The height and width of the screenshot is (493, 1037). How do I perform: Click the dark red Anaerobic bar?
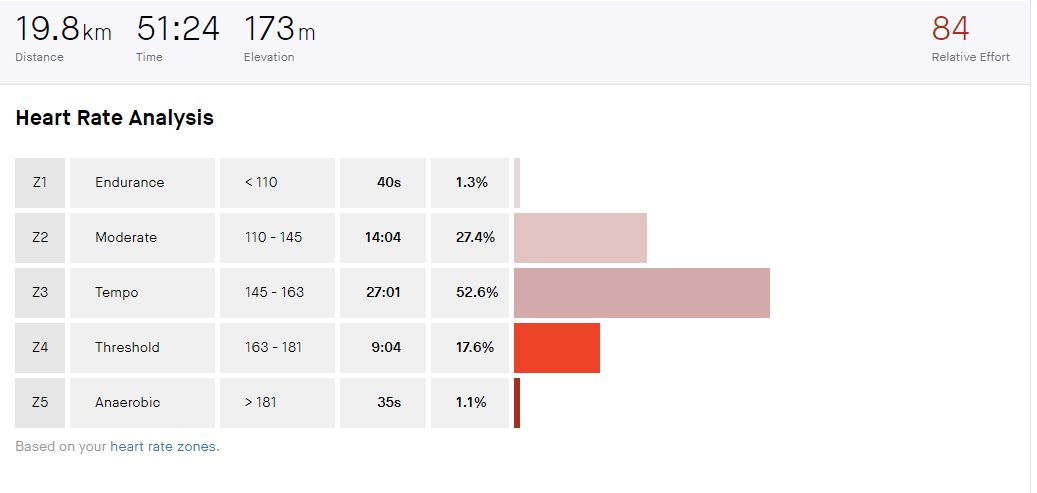click(517, 403)
